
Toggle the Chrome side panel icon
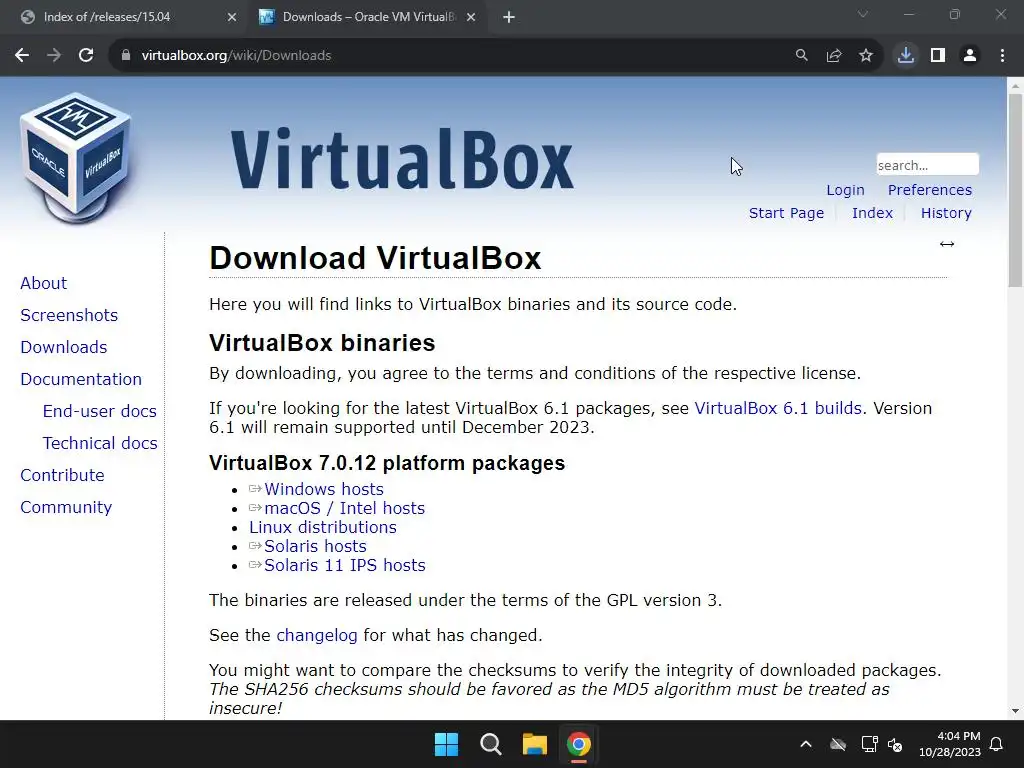pos(938,56)
